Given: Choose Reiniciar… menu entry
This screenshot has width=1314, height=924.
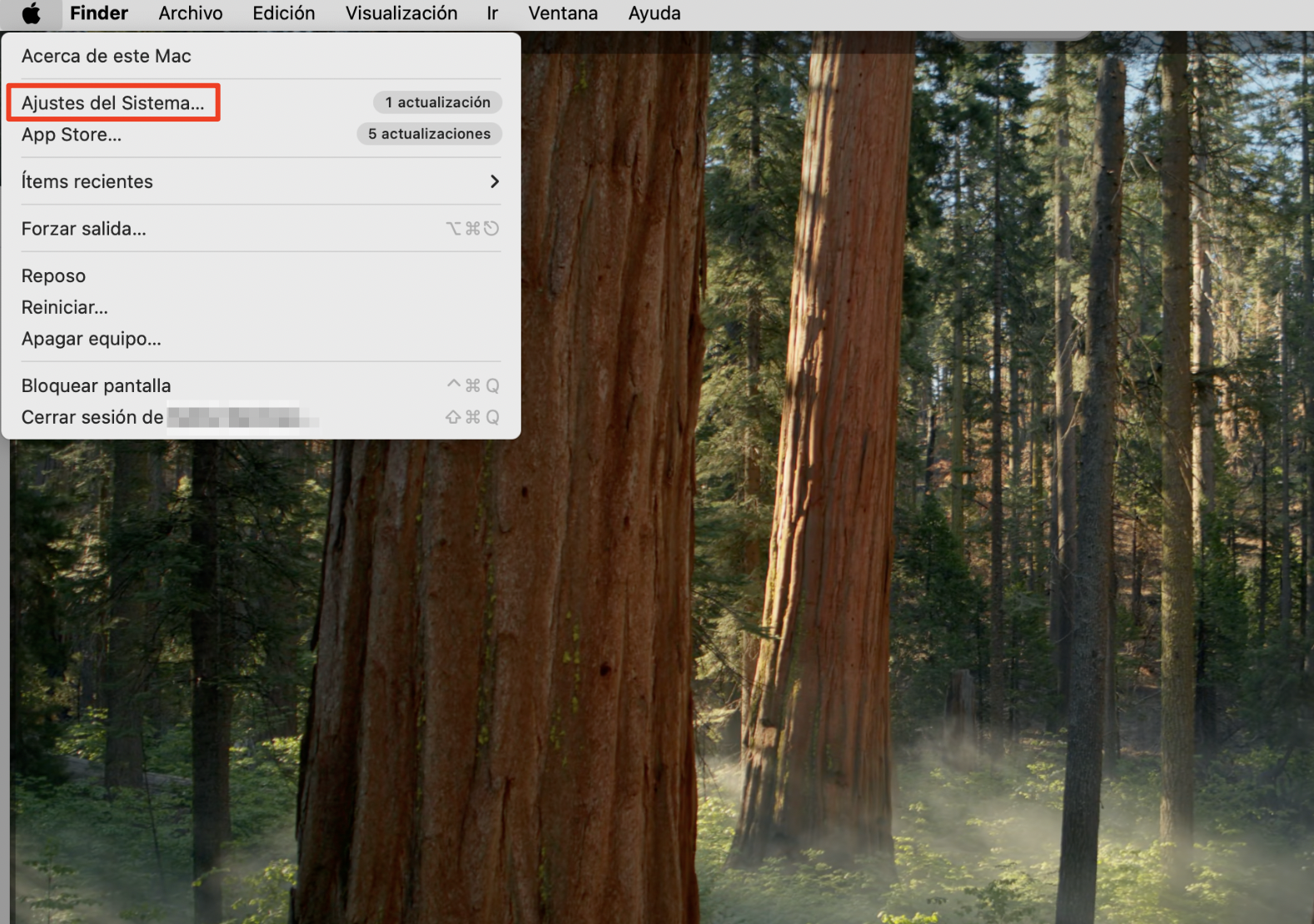Looking at the screenshot, I should (x=261, y=307).
